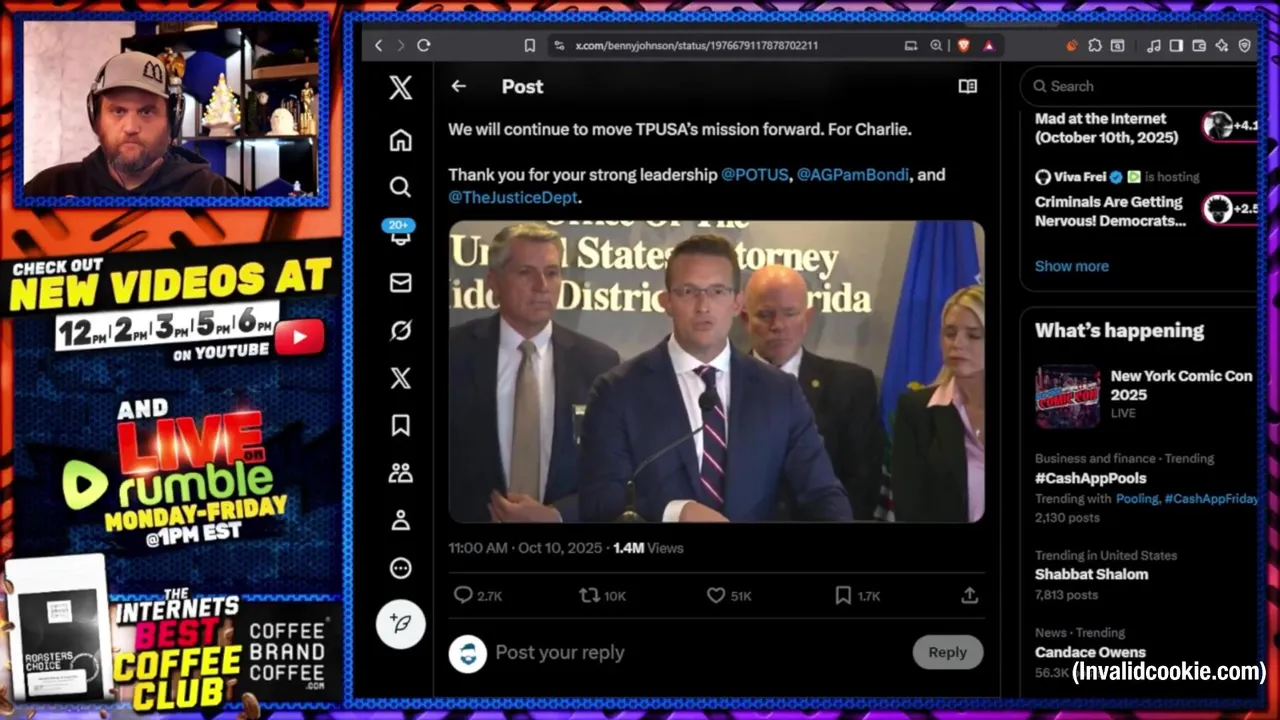This screenshot has height=720, width=1280.
Task: Toggle the browser sidebar panel icon
Action: coord(1176,45)
